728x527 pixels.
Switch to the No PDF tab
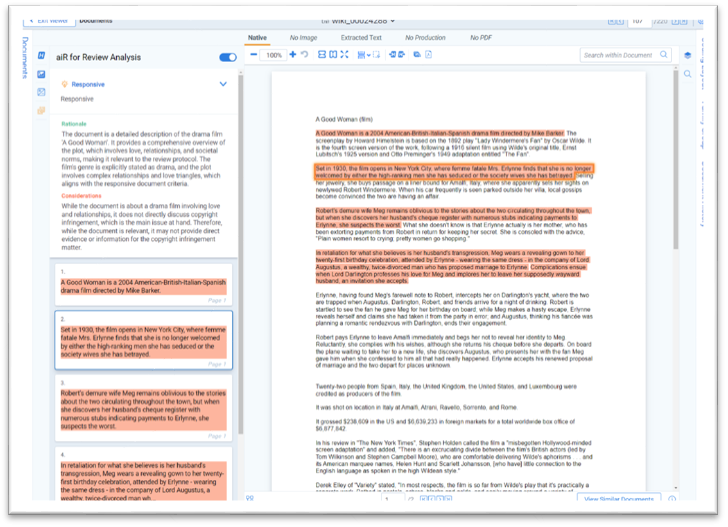[x=481, y=38]
